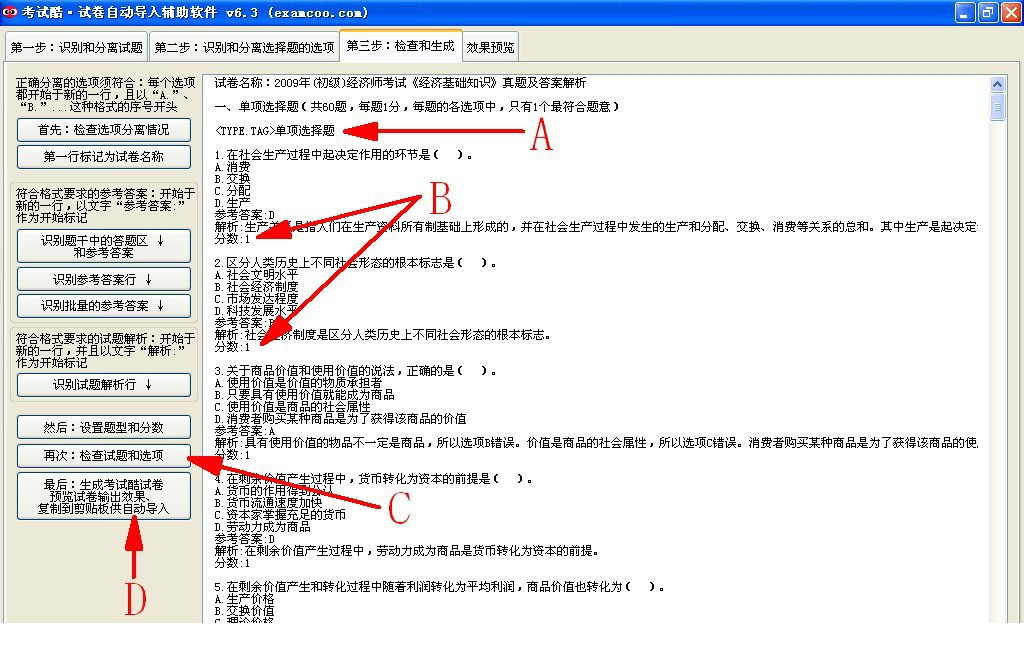Click question 4 text 货币转化为资本的前提
The width and height of the screenshot is (1024, 647).
click(374, 479)
